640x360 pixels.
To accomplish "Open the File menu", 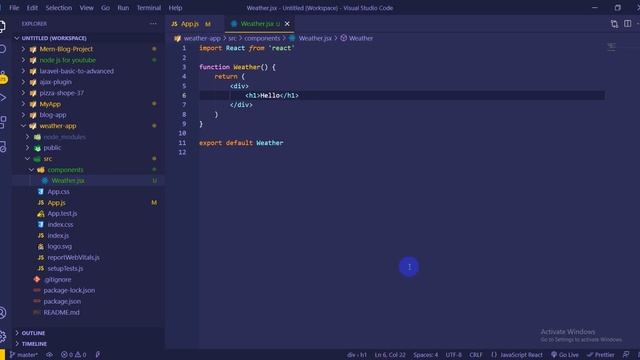I will (x=14, y=8).
